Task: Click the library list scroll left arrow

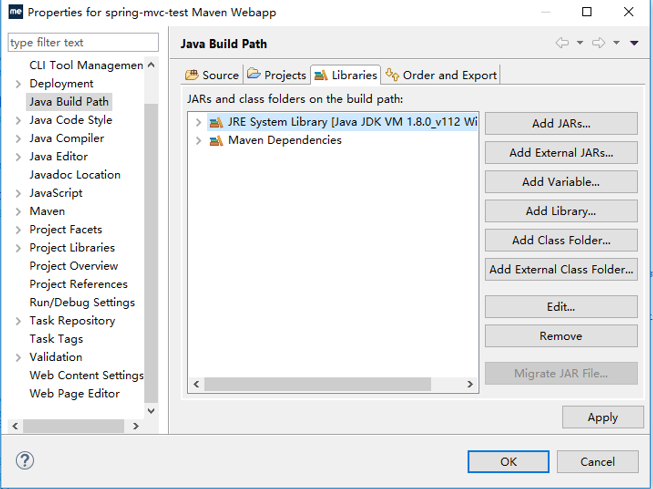Action: (x=197, y=384)
